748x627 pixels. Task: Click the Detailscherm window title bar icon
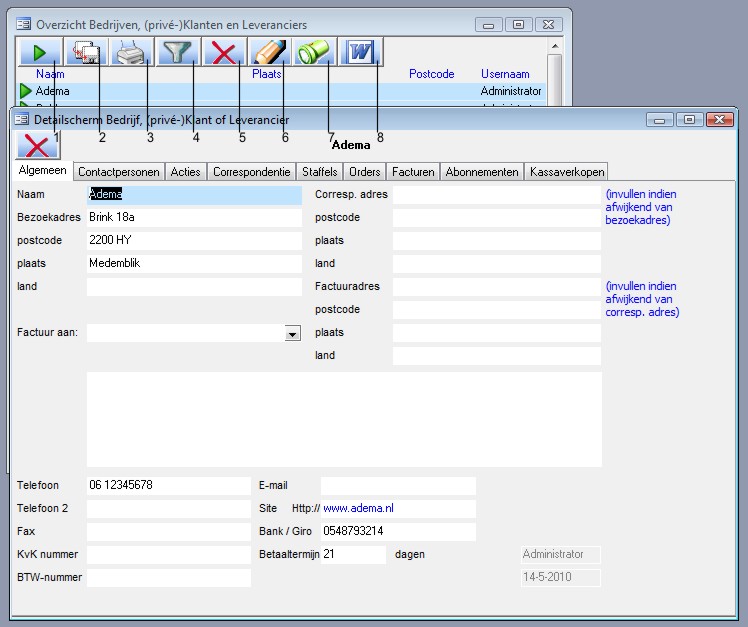click(21, 119)
